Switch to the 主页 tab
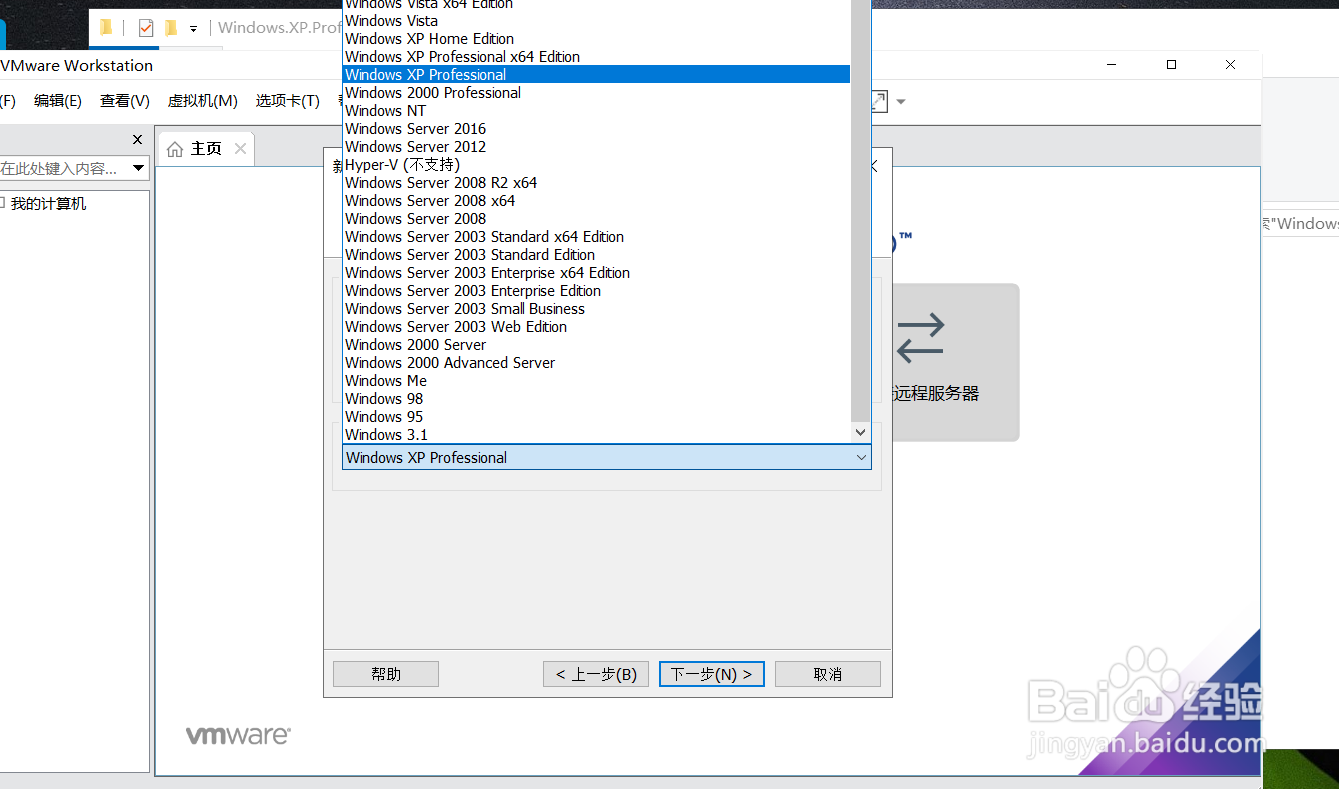This screenshot has height=789, width=1339. pyautogui.click(x=206, y=149)
